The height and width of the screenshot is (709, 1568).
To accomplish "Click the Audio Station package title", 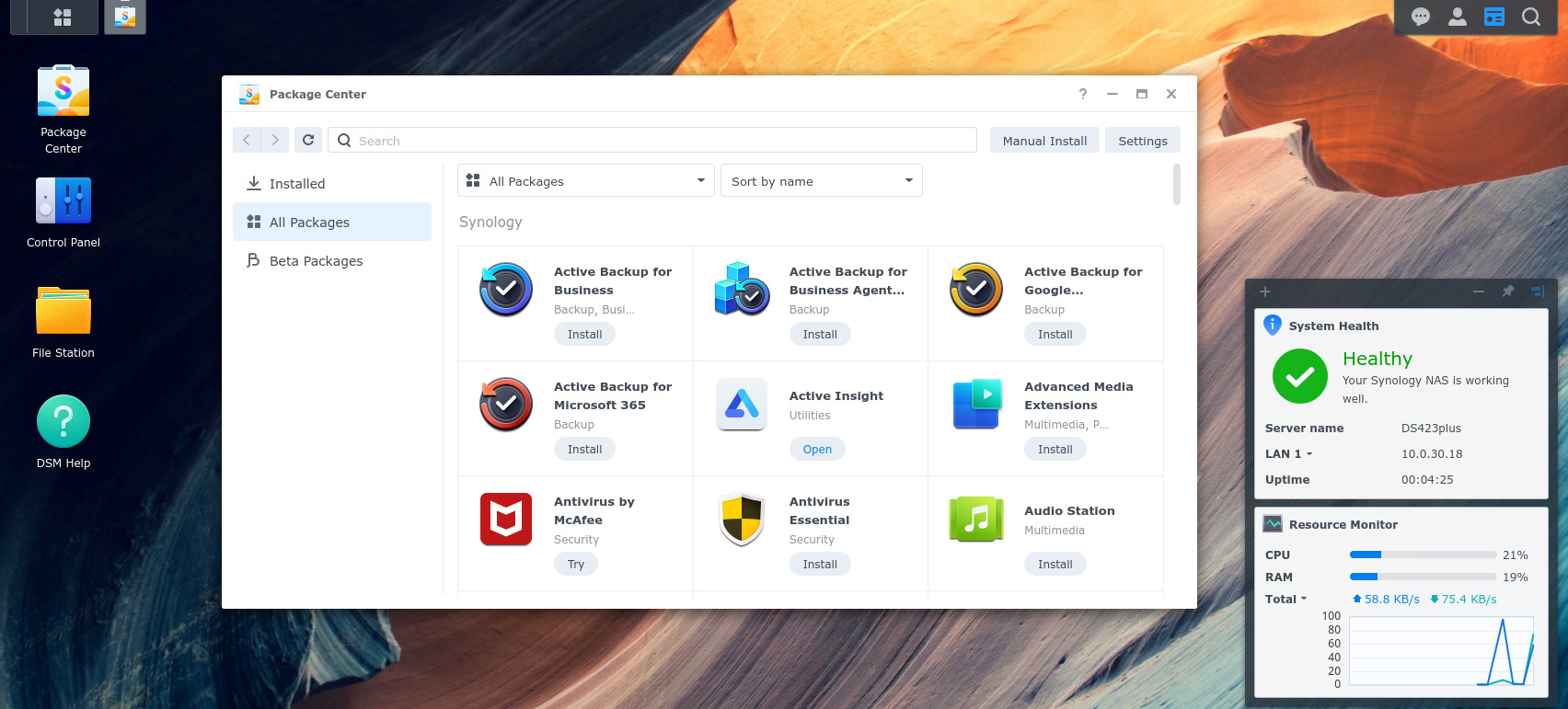I will coord(1069,510).
